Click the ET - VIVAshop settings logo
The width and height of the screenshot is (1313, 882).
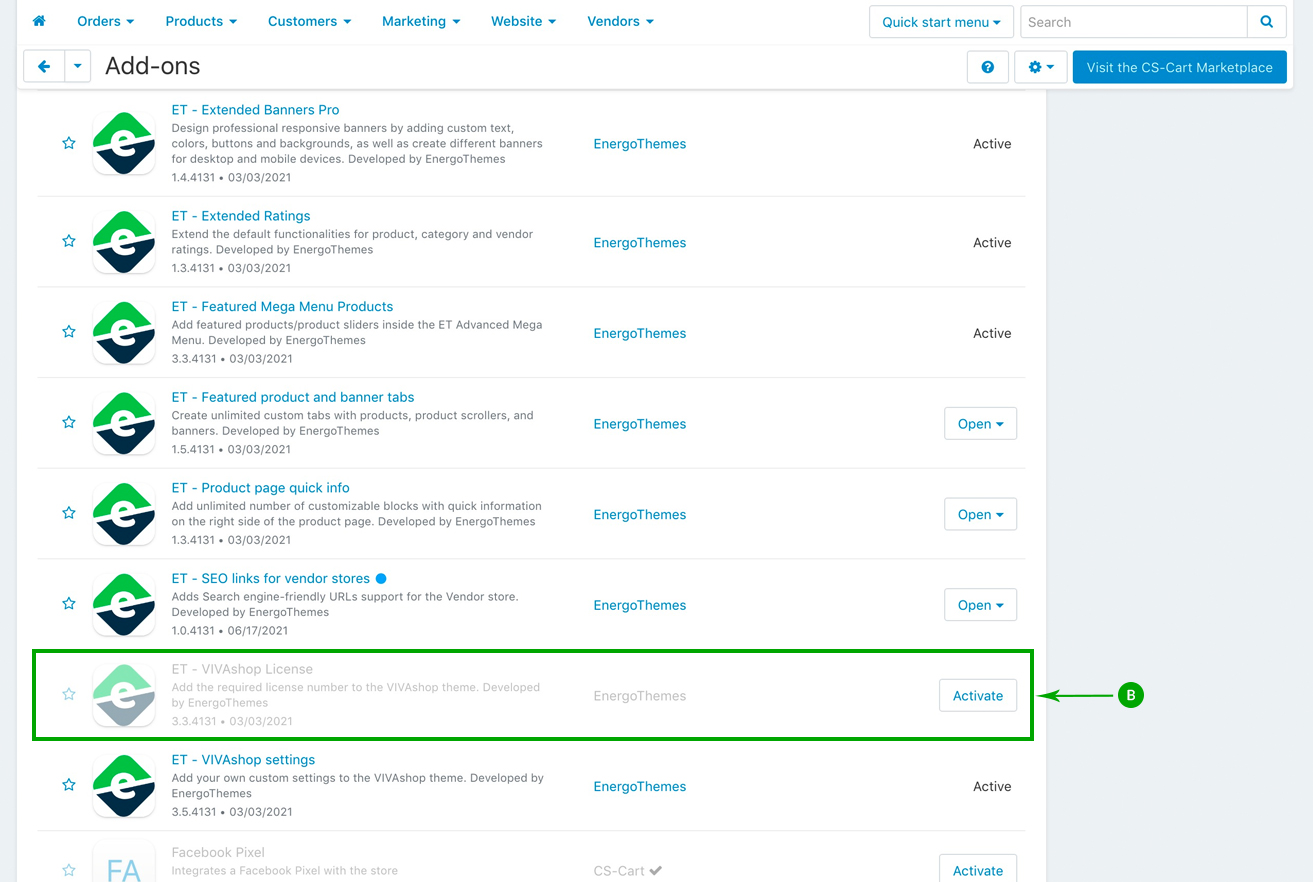click(x=124, y=786)
